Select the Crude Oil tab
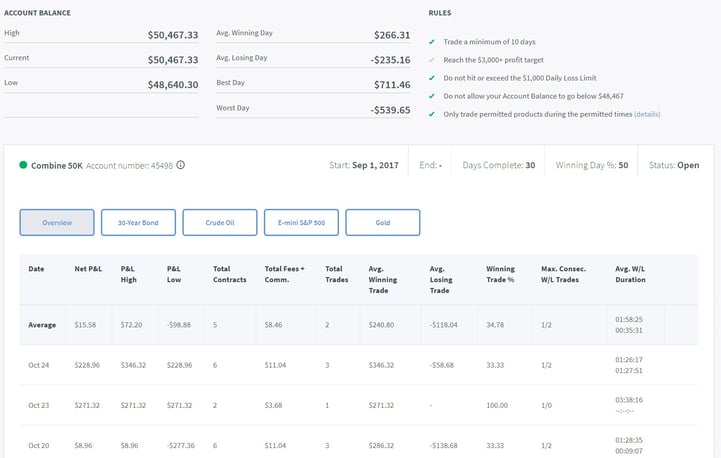Image resolution: width=721 pixels, height=458 pixels. (219, 222)
